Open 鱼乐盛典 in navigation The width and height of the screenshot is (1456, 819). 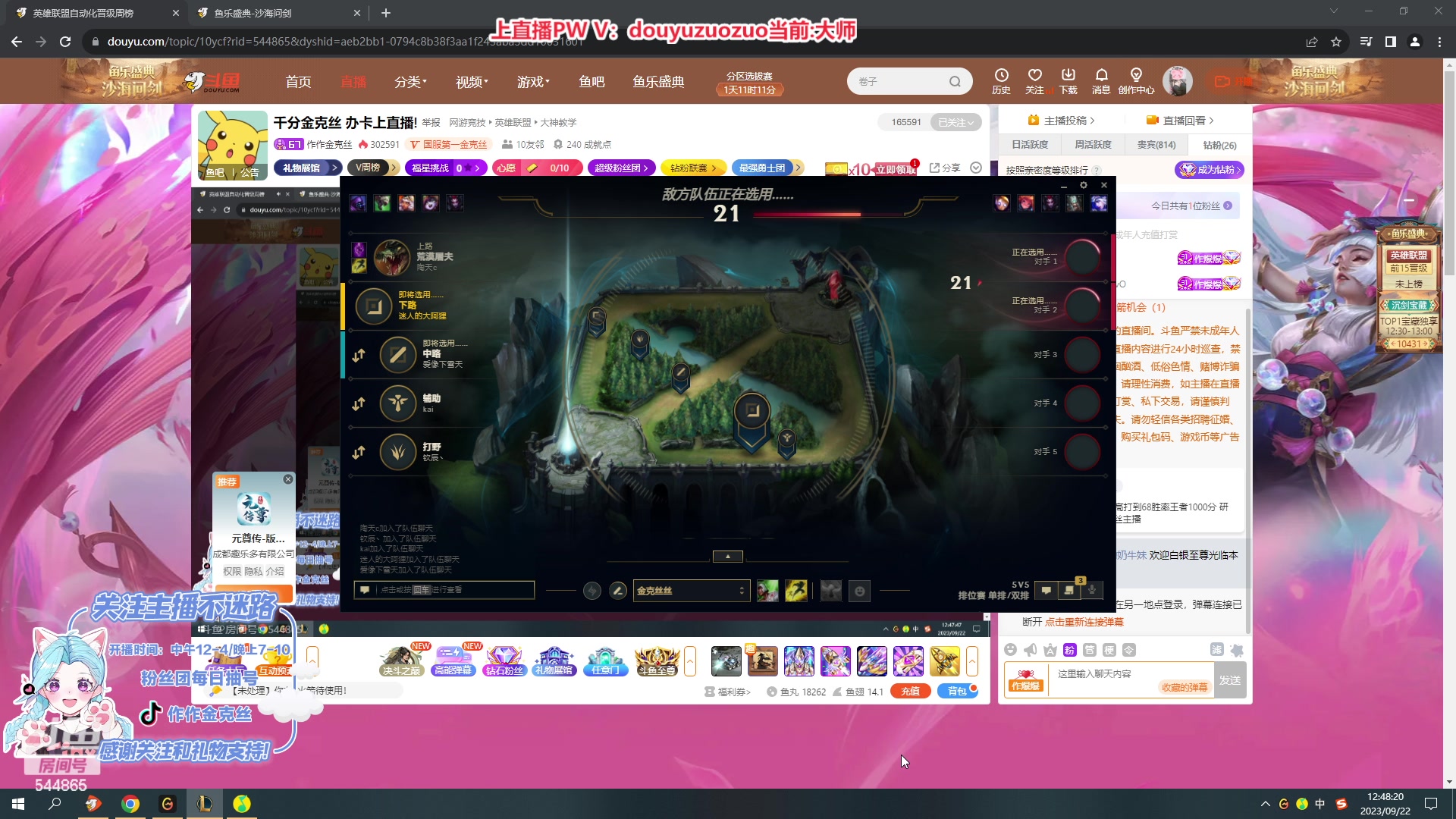click(658, 82)
